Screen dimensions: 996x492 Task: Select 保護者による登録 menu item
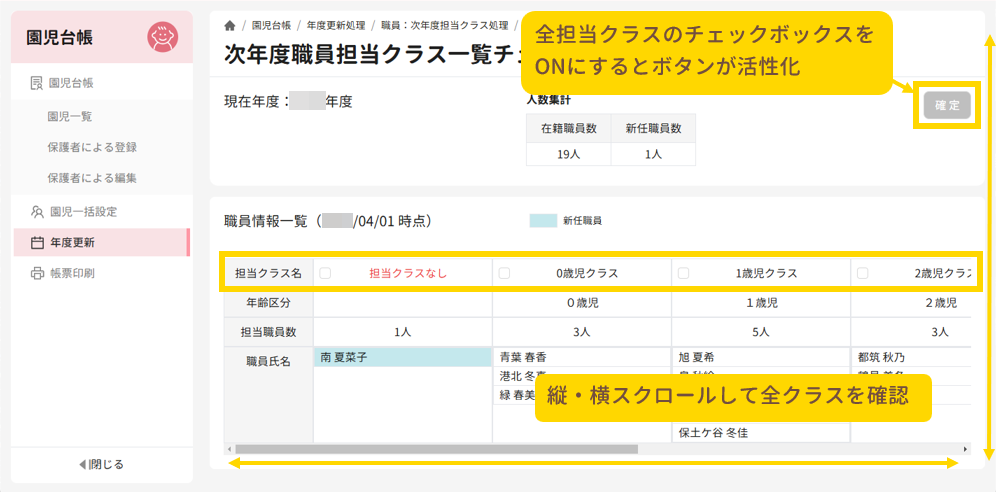pyautogui.click(x=92, y=147)
